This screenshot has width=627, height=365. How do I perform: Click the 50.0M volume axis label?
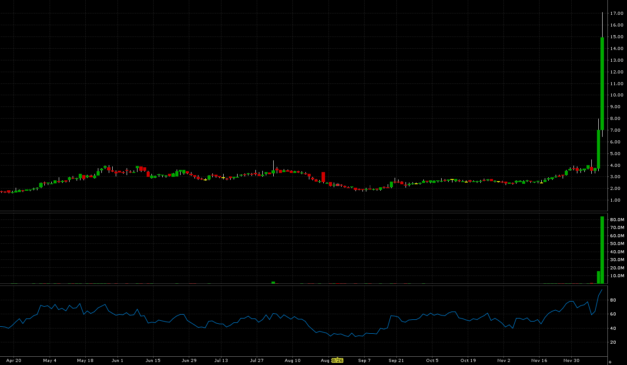(x=617, y=243)
